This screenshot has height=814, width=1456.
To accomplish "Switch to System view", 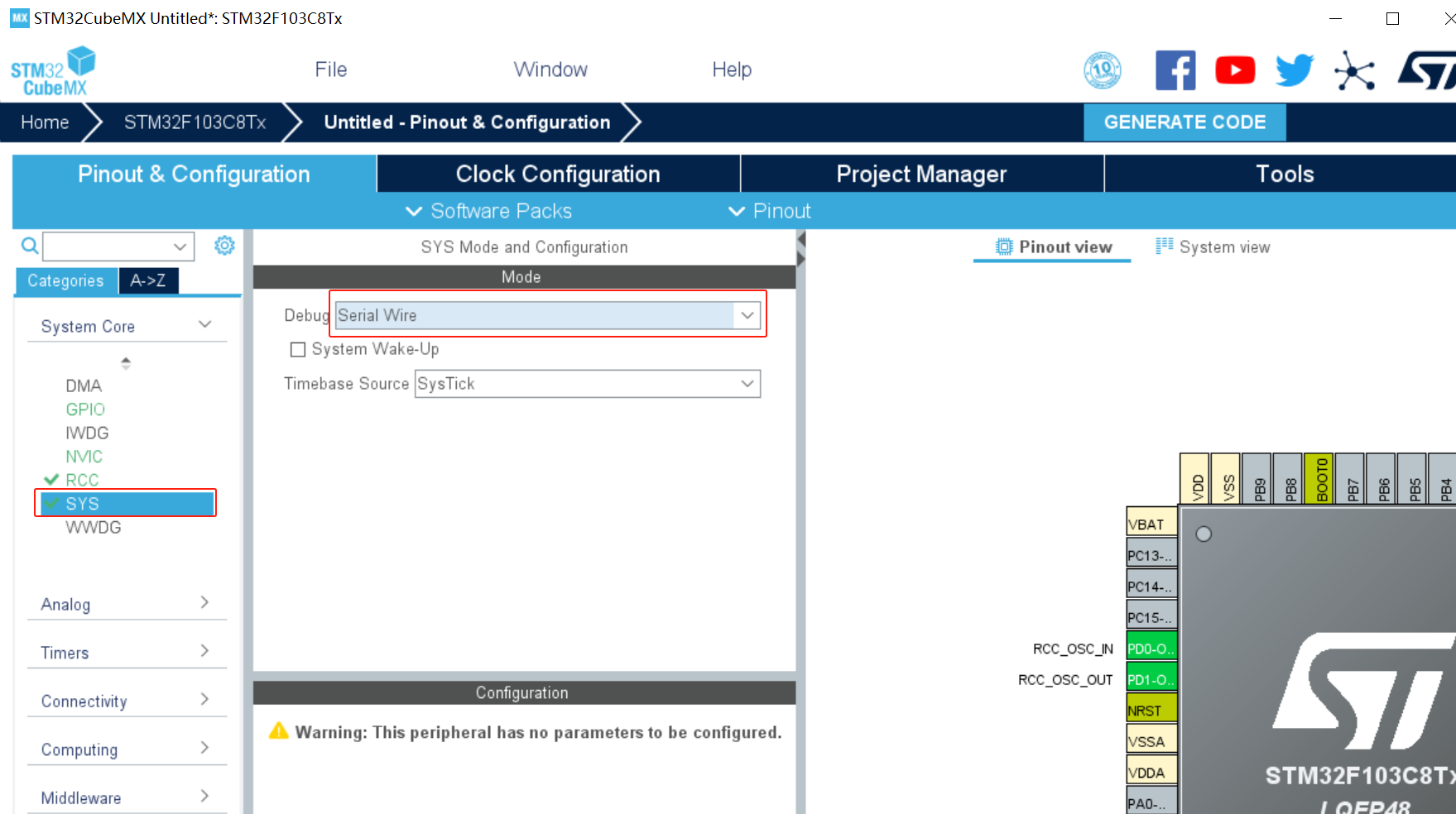I will 1213,247.
